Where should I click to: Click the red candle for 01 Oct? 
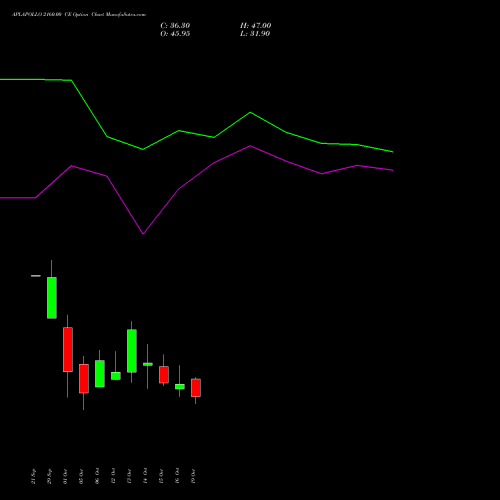[x=68, y=349]
